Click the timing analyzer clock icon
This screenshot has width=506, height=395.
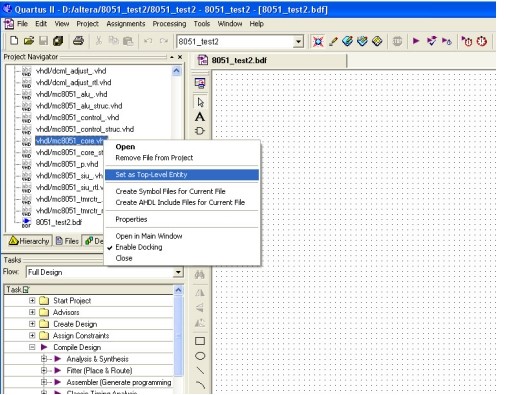[482, 41]
